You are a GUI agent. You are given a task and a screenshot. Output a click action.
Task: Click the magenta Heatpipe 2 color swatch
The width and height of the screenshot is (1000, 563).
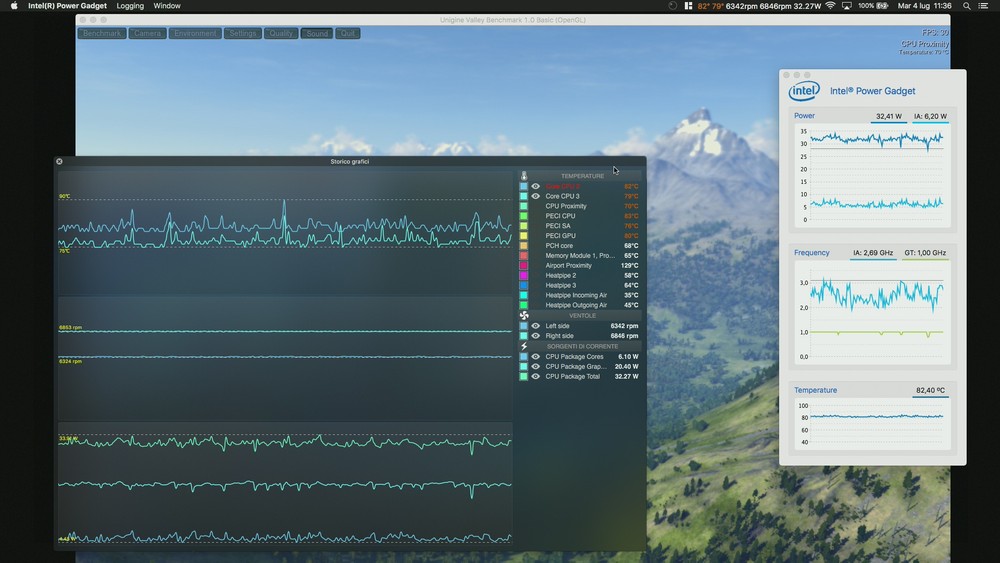[x=523, y=275]
